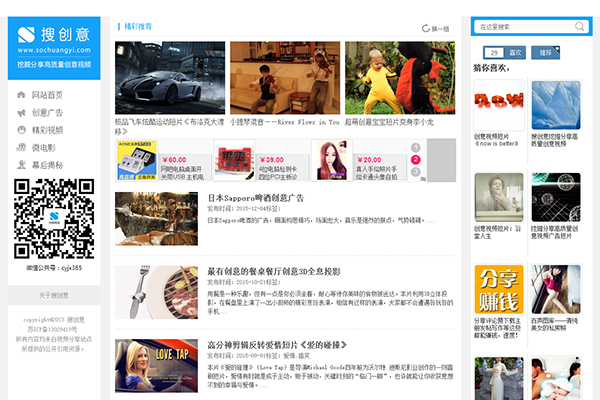Click the home icon beside 网站首页

[22, 95]
